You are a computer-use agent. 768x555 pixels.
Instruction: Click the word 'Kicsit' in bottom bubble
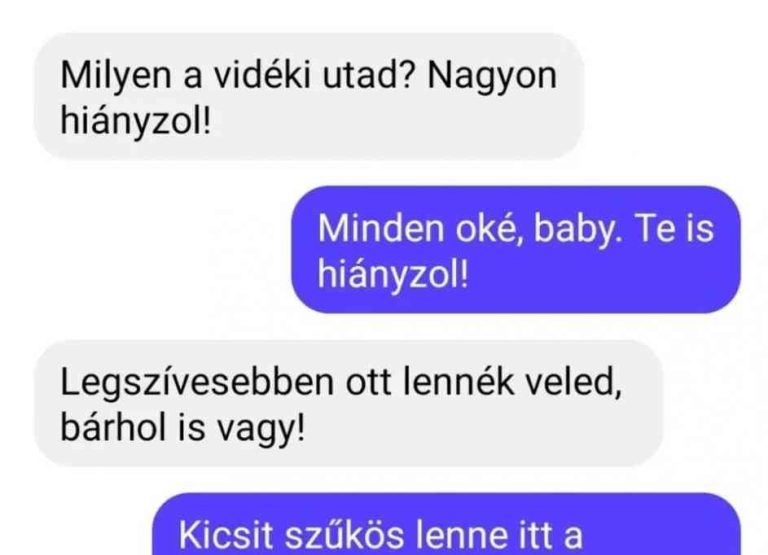click(226, 535)
